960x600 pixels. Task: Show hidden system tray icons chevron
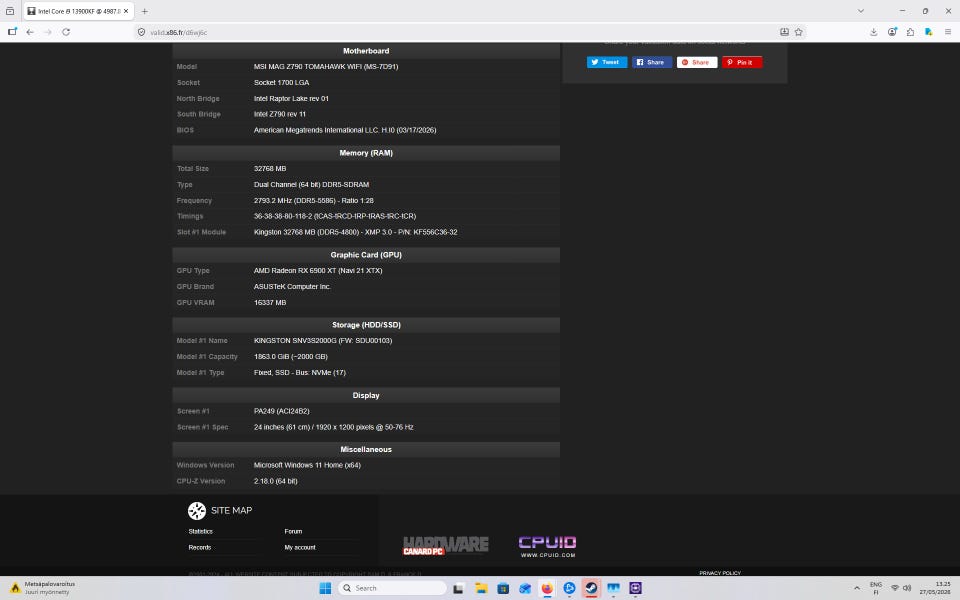click(x=857, y=588)
